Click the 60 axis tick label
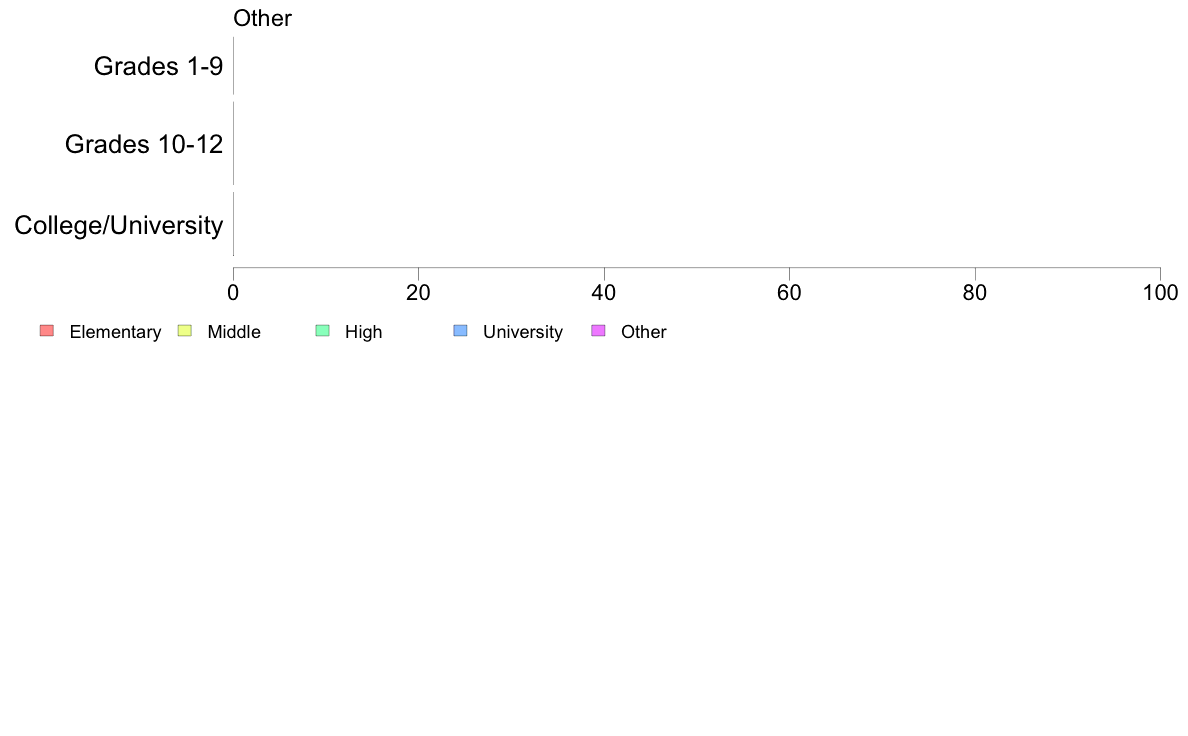The width and height of the screenshot is (1188, 736). coord(789,293)
